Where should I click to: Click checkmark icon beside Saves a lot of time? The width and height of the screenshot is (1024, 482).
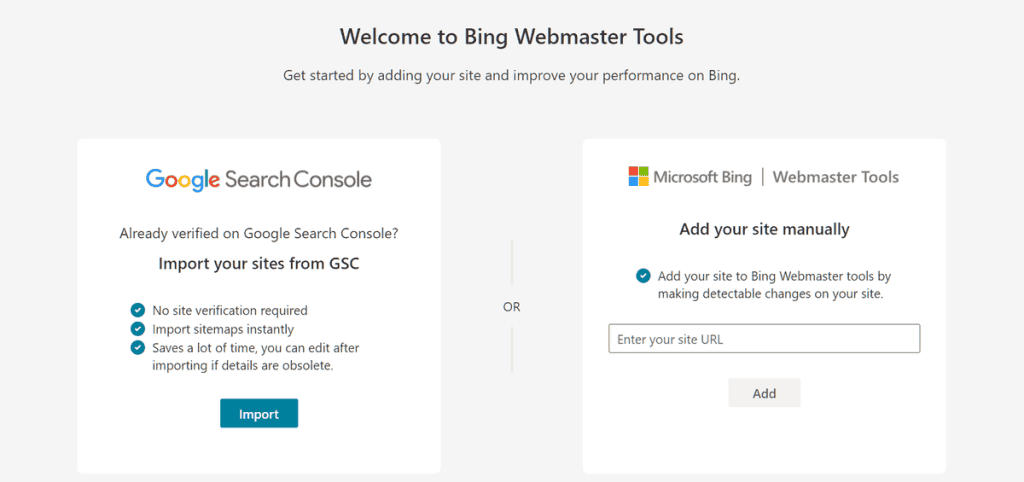click(137, 347)
